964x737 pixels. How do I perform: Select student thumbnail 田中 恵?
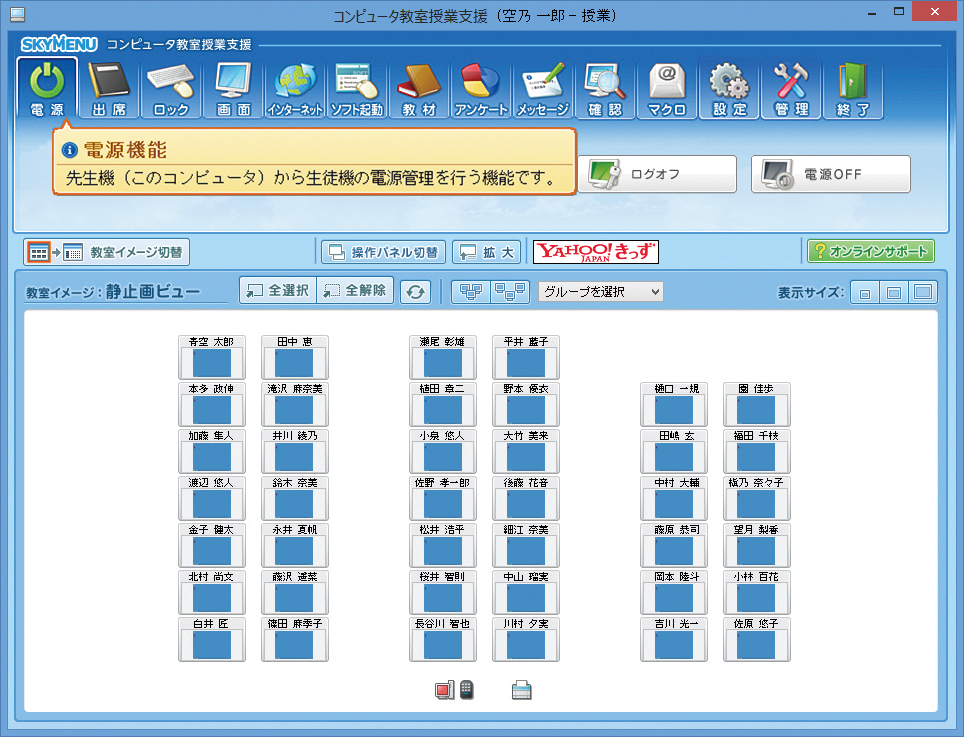click(x=294, y=357)
